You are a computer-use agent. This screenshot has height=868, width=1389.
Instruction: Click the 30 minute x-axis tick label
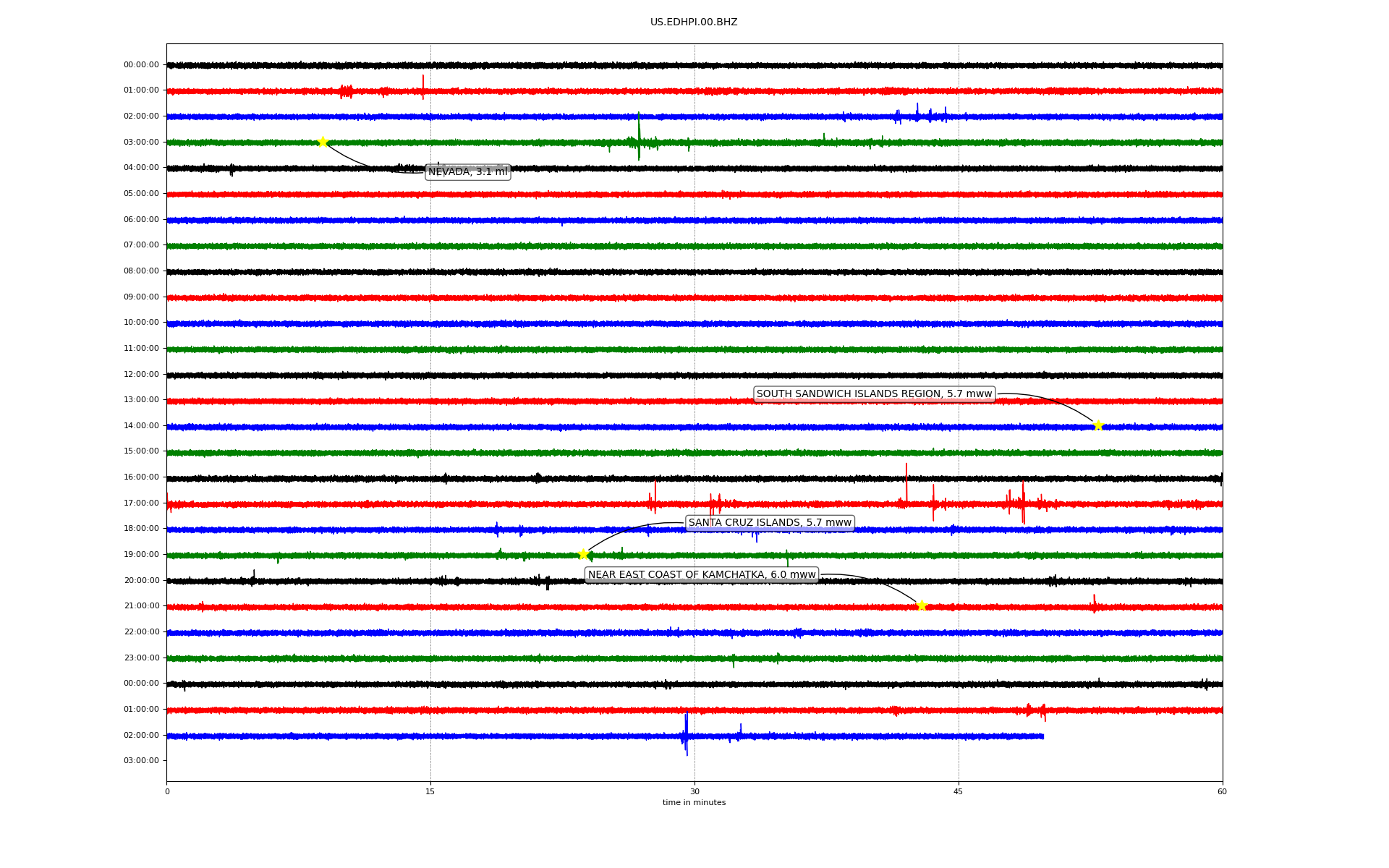tap(694, 791)
